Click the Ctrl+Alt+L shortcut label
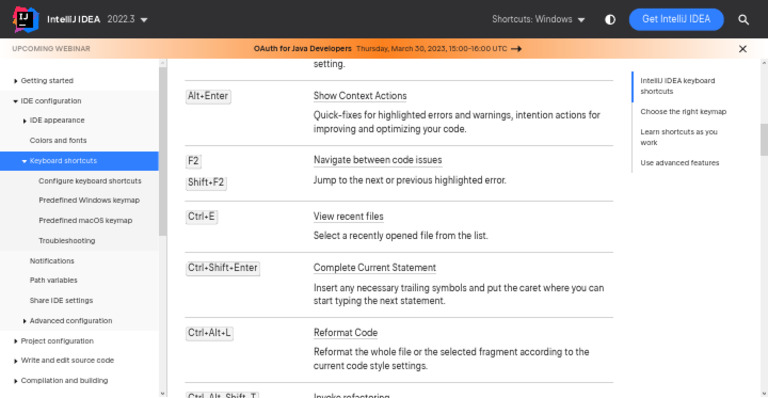 209,333
